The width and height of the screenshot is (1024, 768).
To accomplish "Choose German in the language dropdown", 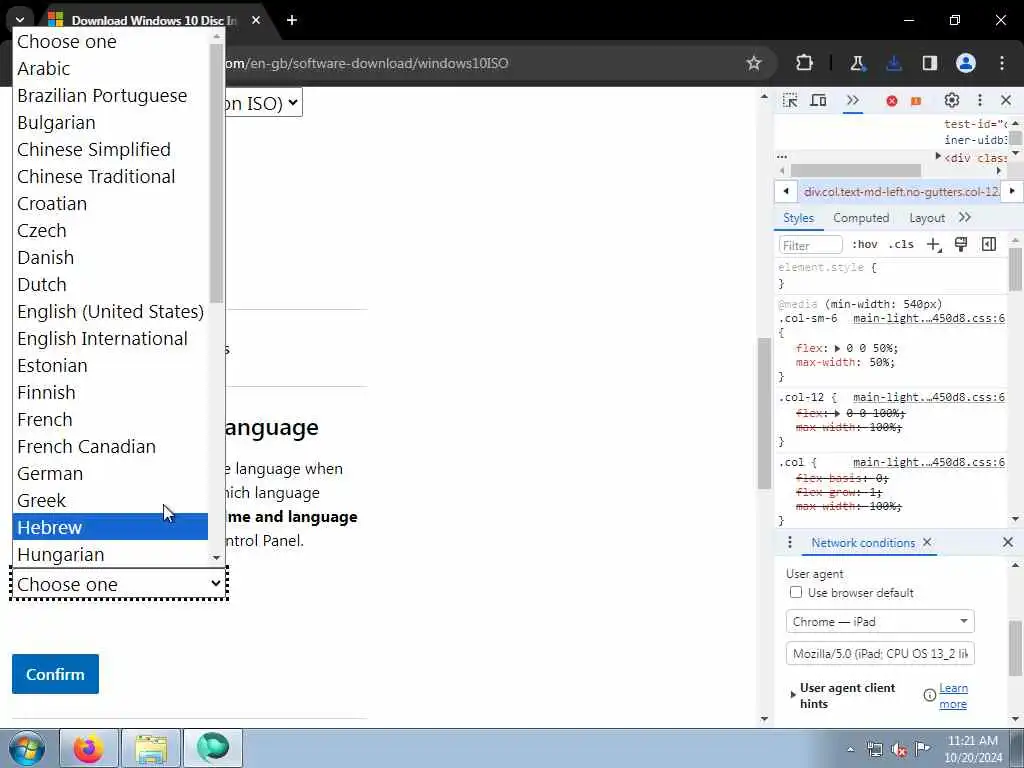I will [110, 473].
